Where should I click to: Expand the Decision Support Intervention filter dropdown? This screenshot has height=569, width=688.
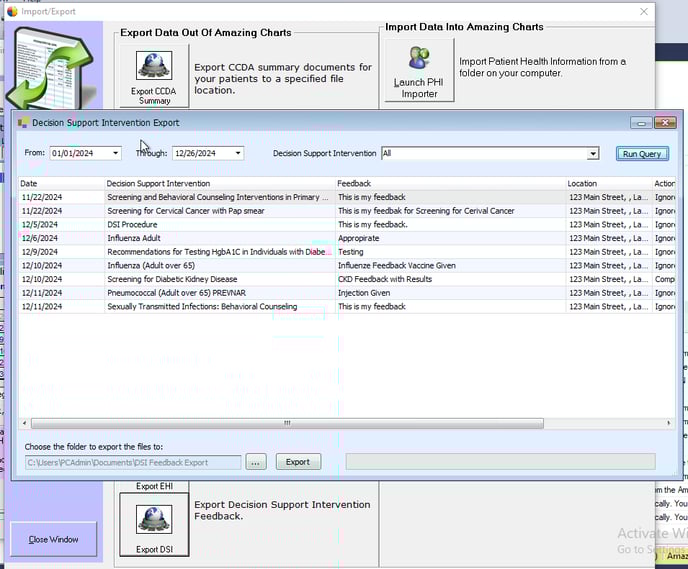pyautogui.click(x=593, y=154)
